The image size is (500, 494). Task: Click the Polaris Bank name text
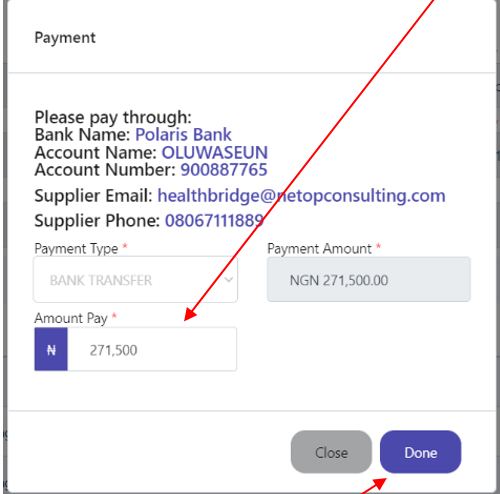pyautogui.click(x=183, y=135)
